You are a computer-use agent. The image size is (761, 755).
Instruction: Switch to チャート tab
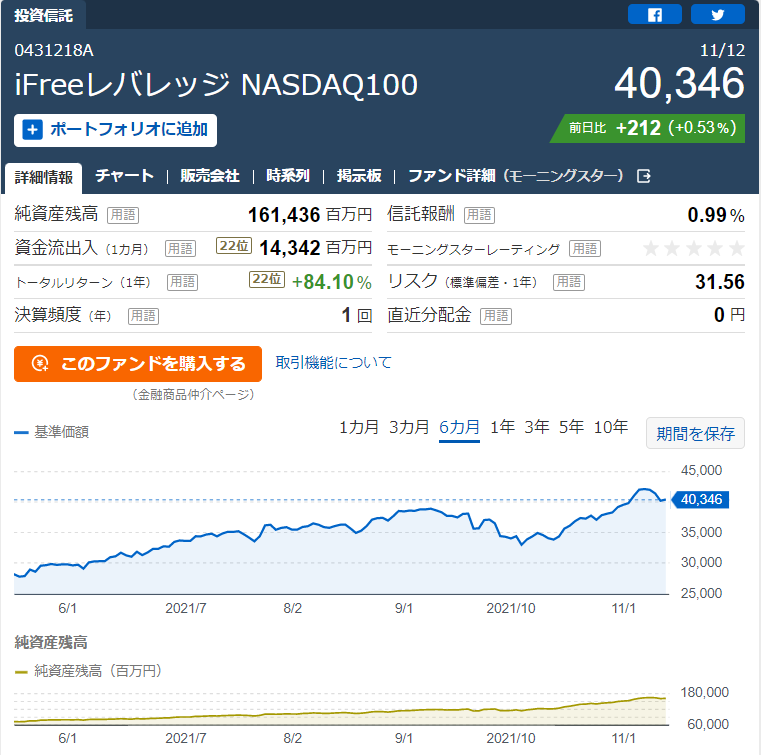coord(124,176)
